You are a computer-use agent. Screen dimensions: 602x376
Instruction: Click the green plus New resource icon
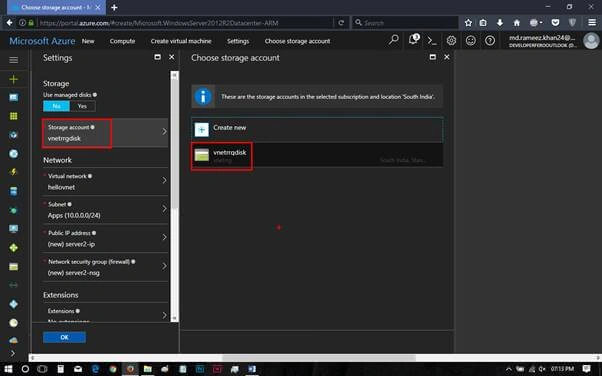[13, 79]
